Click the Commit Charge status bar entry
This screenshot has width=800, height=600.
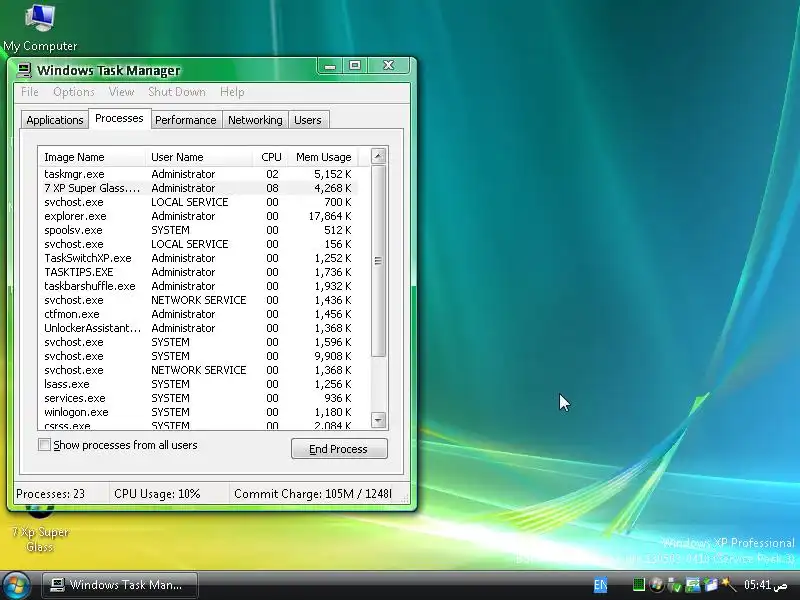click(x=313, y=494)
